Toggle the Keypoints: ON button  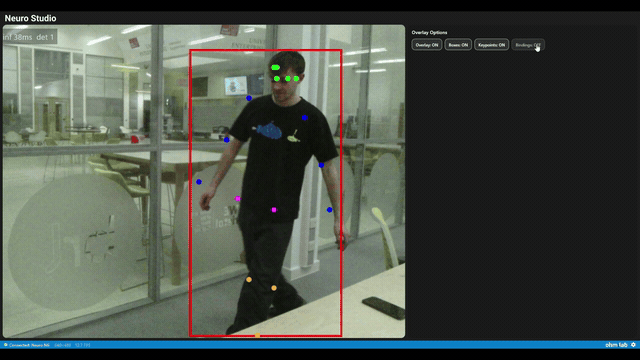coord(491,45)
